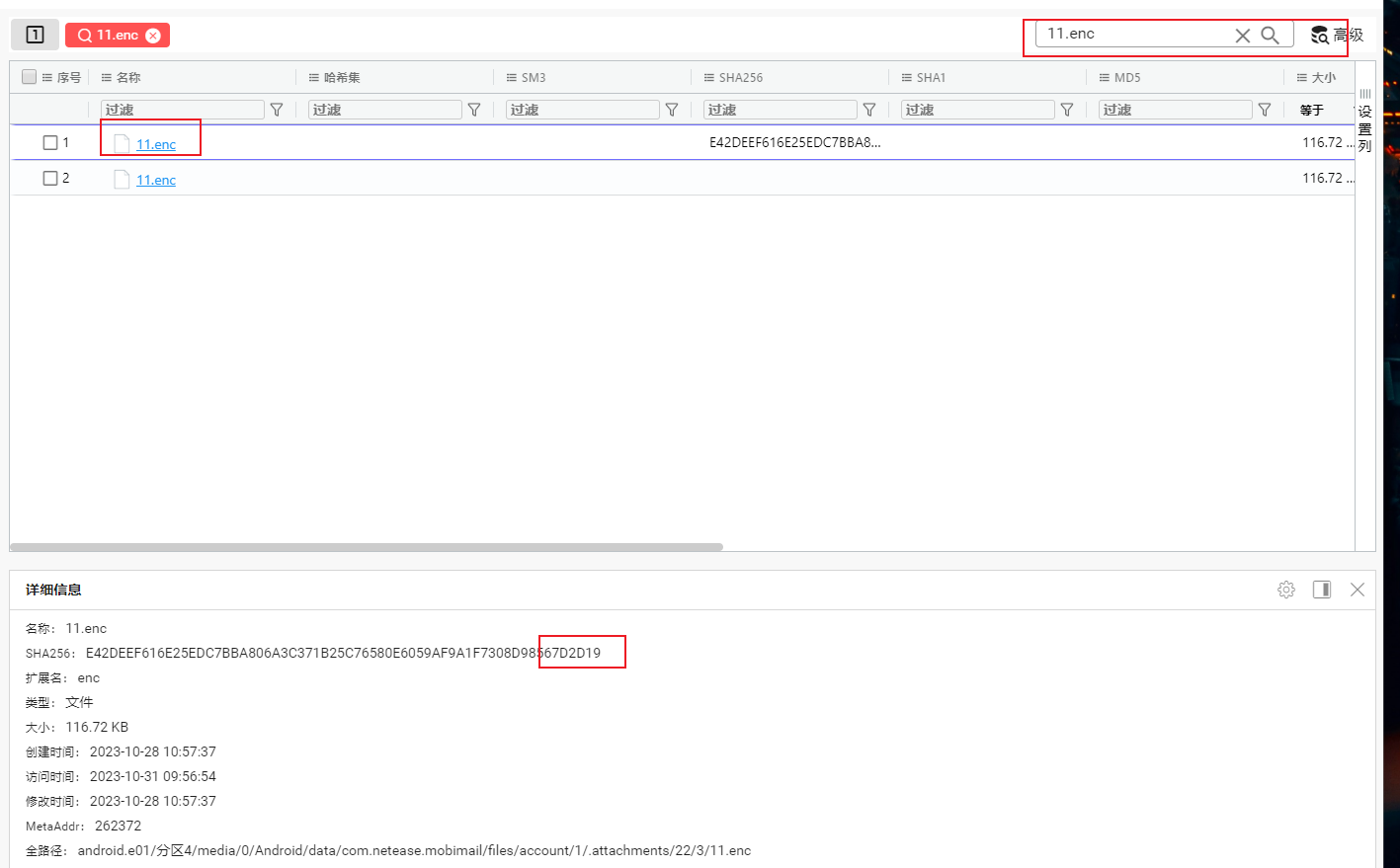Screen dimensions: 1400x868
Task: Open the details panel settings gear
Action: click(1285, 590)
